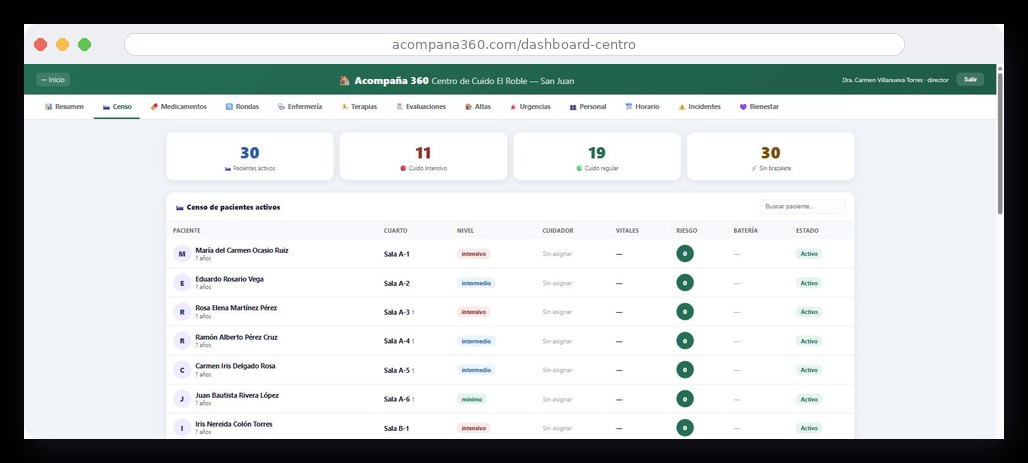Click the E avatar for Eduardo Rosario Vega

tap(182, 283)
